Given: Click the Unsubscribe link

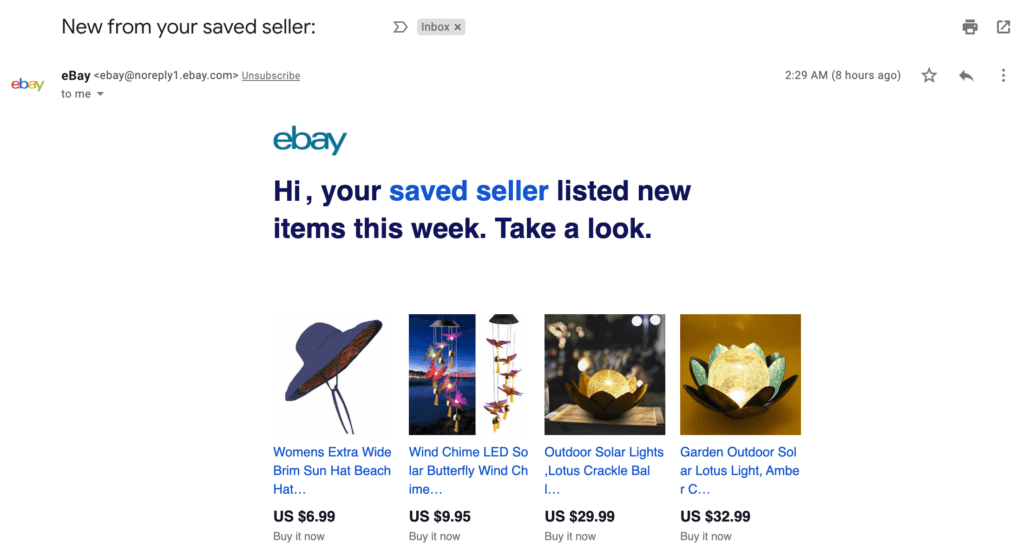Looking at the screenshot, I should pyautogui.click(x=271, y=76).
